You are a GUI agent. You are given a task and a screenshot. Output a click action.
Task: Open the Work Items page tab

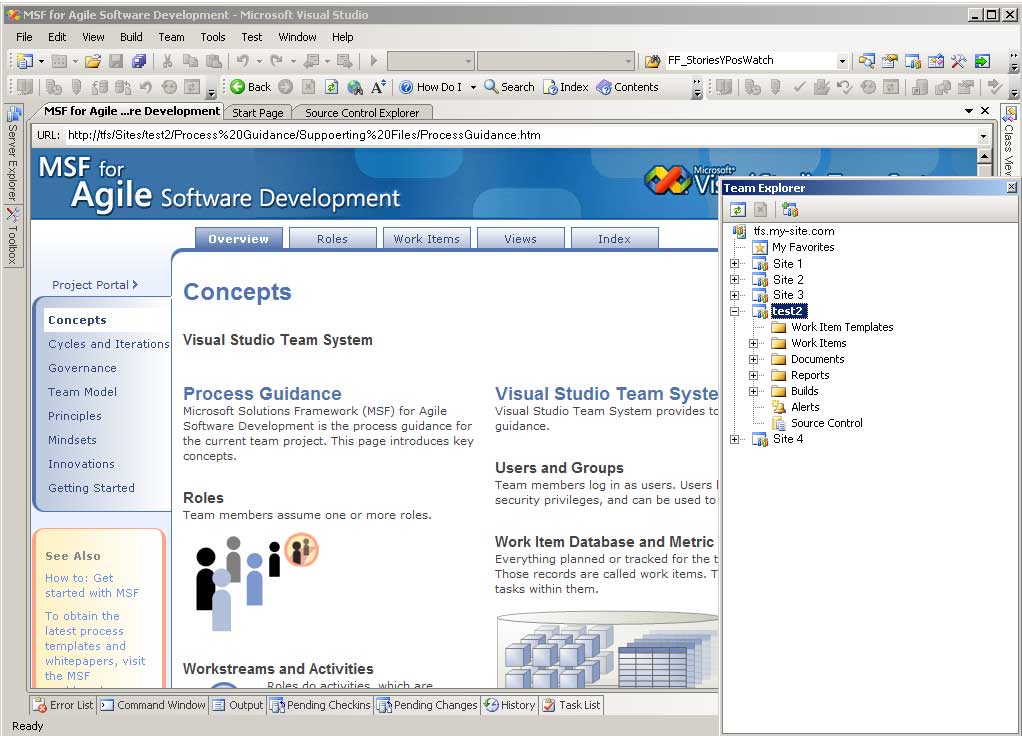426,239
